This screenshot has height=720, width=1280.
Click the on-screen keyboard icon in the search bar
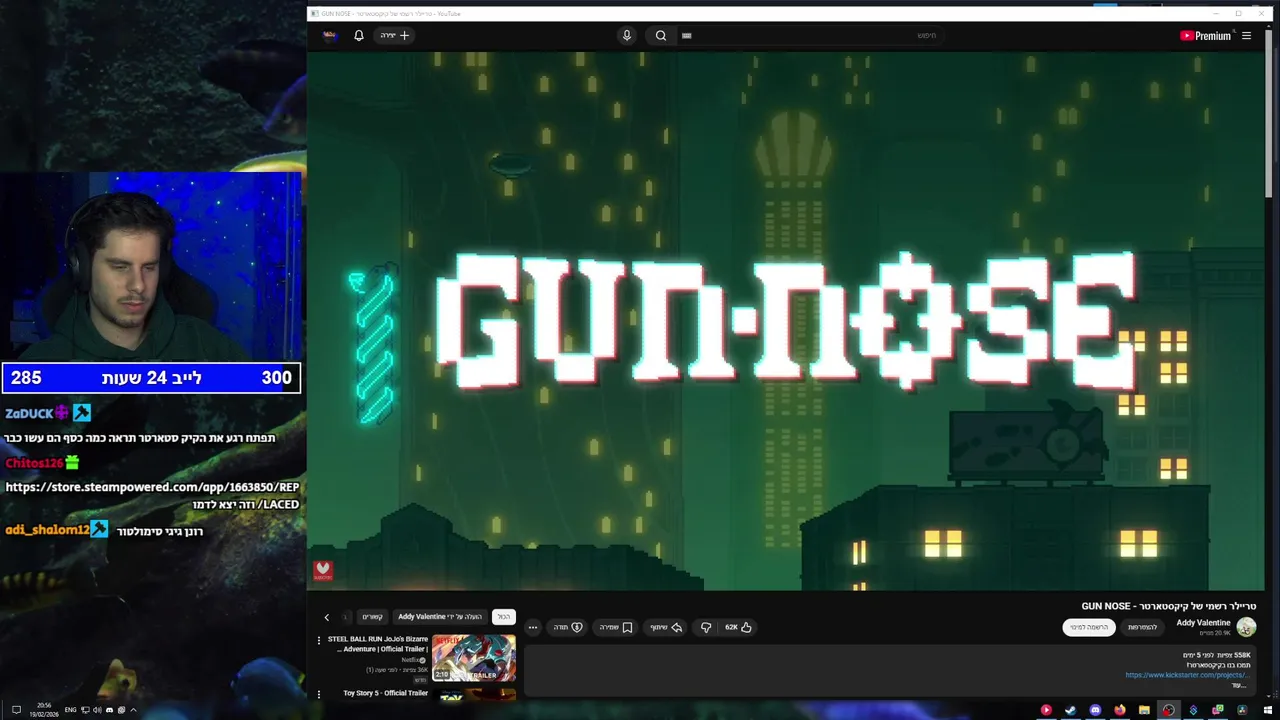click(687, 35)
